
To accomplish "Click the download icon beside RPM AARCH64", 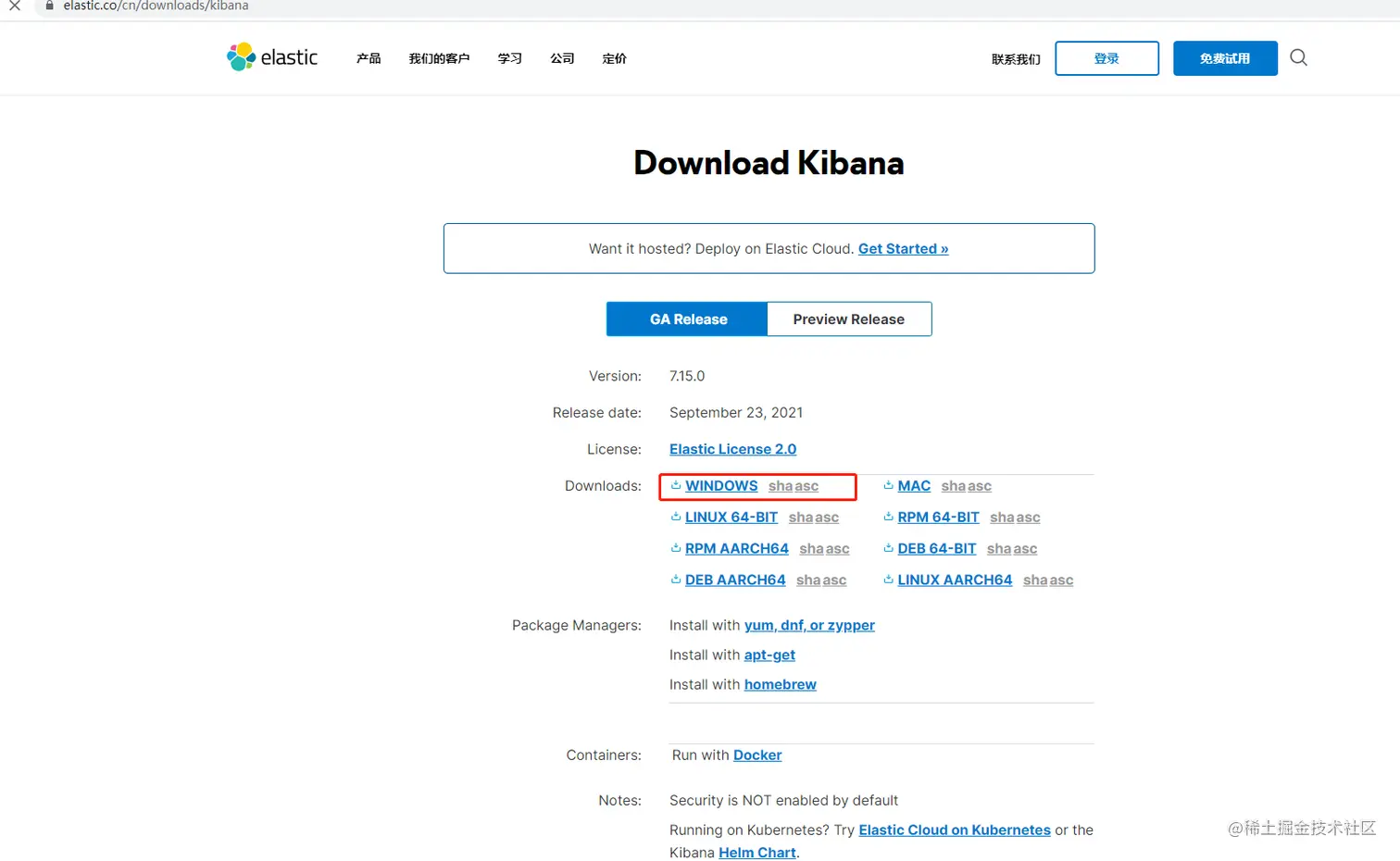I will [676, 548].
